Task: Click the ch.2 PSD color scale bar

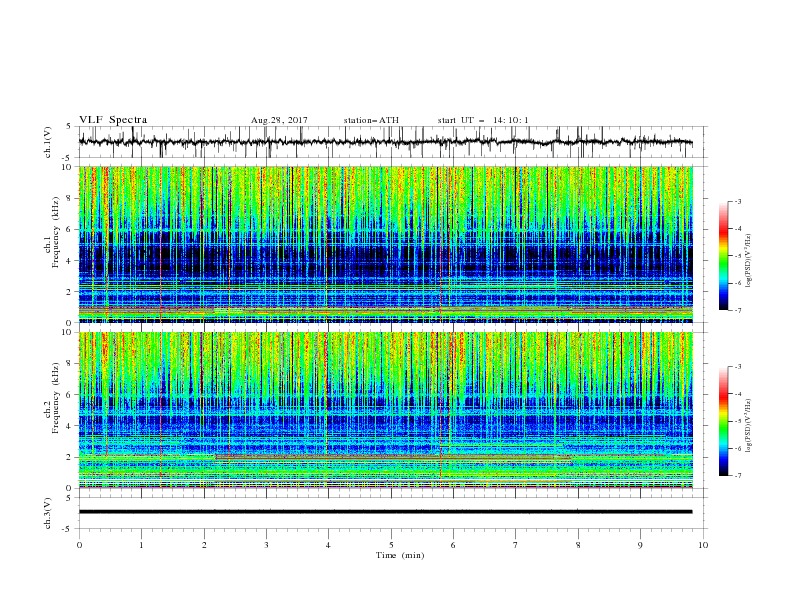Action: point(724,421)
